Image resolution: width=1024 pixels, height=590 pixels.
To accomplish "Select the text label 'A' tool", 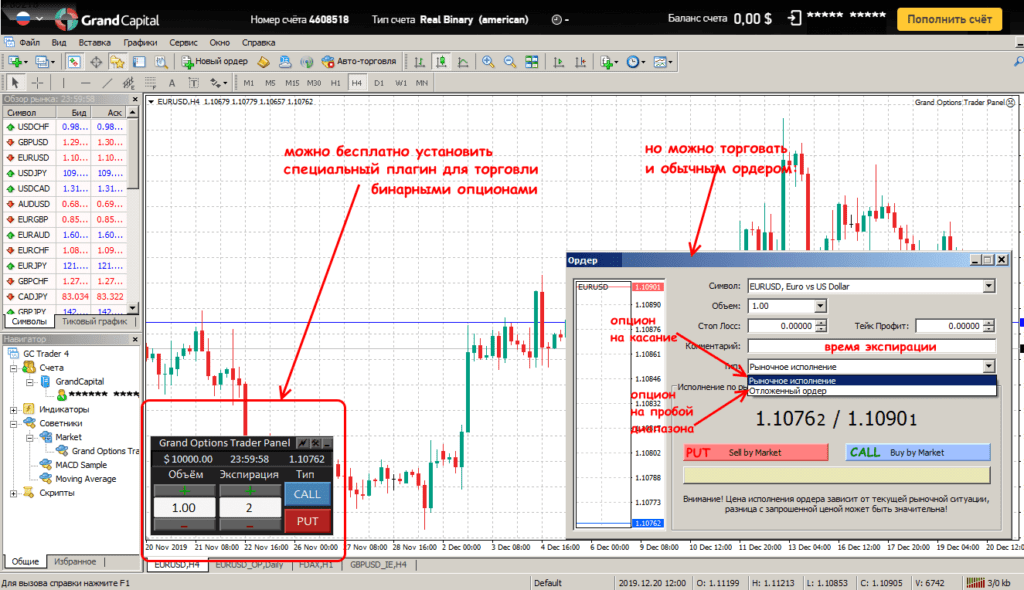I will point(172,83).
